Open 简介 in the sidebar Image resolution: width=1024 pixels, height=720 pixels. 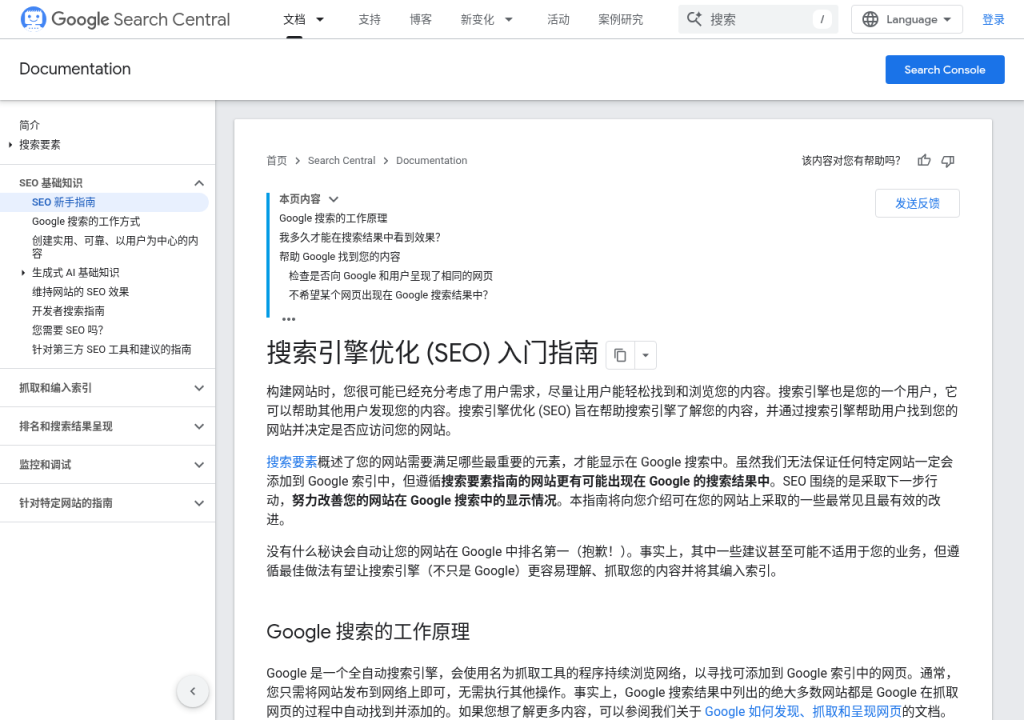[29, 125]
